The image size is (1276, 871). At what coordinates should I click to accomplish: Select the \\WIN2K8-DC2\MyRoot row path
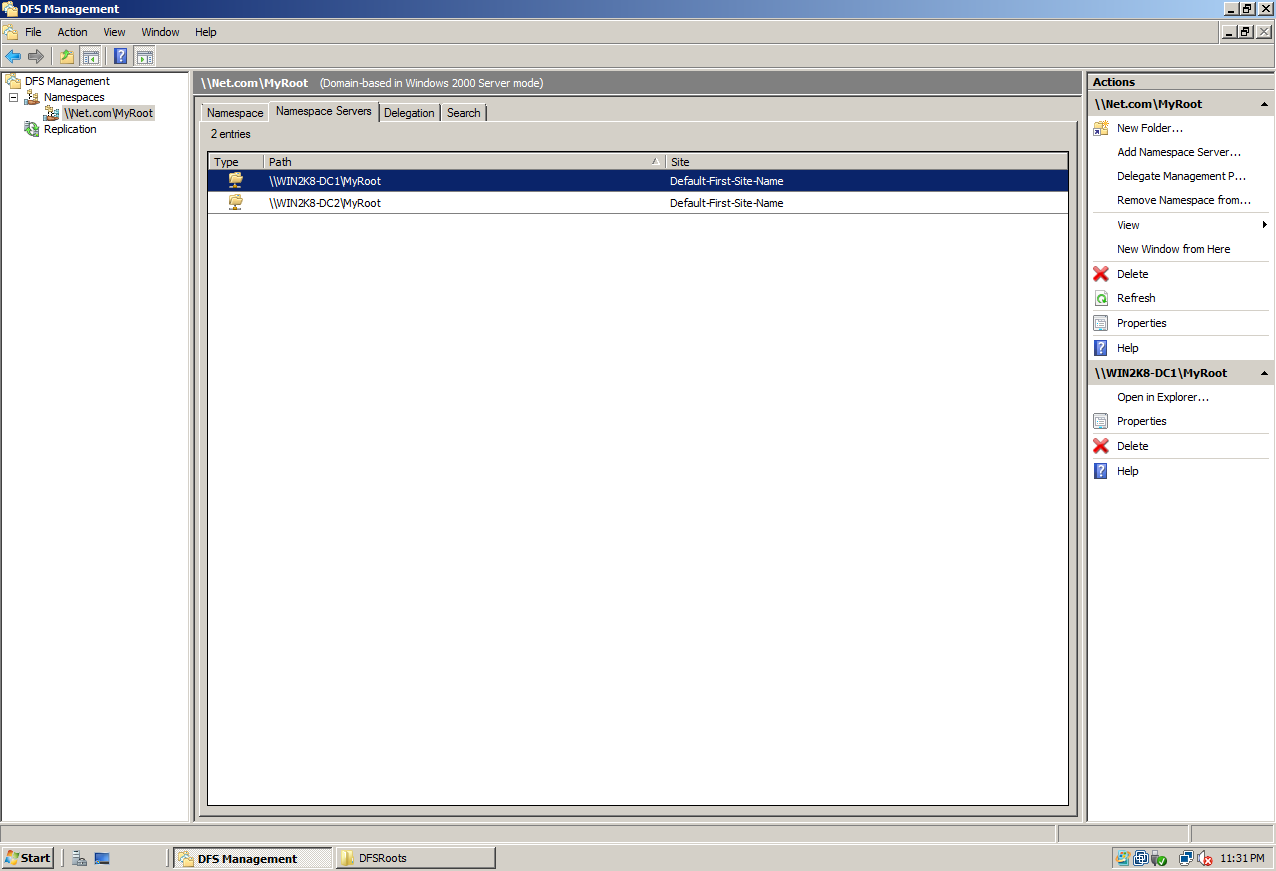[325, 203]
